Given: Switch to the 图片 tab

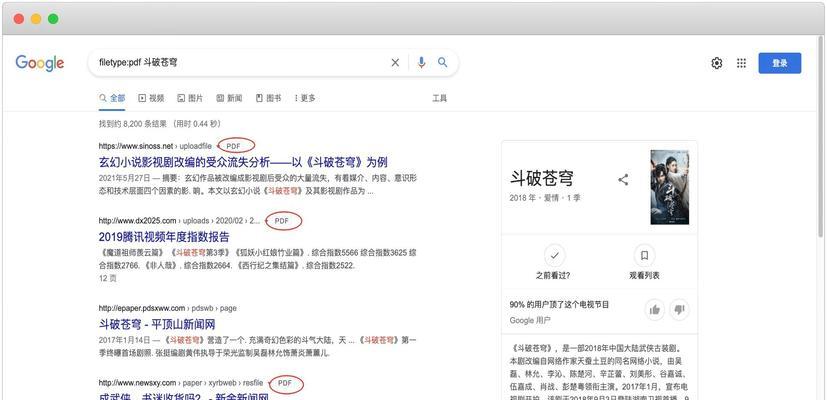Looking at the screenshot, I should coord(190,98).
